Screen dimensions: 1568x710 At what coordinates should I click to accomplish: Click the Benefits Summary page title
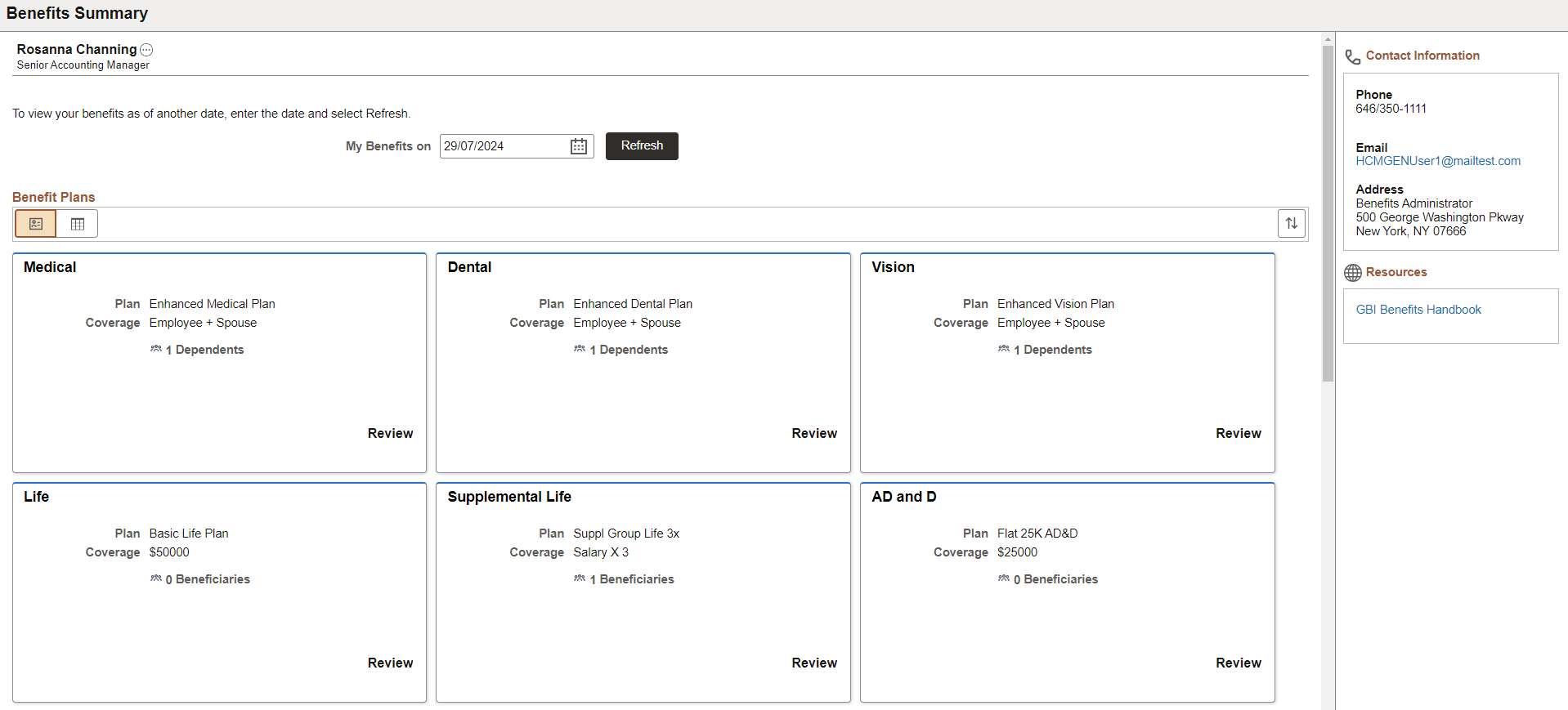(x=77, y=13)
